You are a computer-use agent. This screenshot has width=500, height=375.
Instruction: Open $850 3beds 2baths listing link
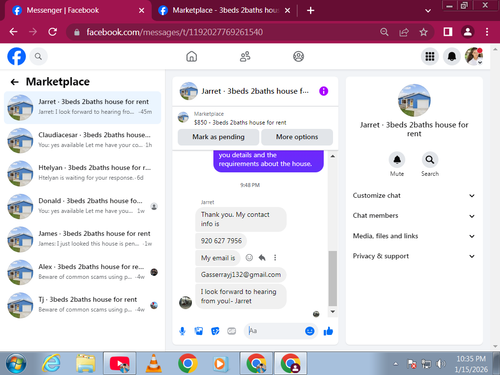tap(240, 122)
